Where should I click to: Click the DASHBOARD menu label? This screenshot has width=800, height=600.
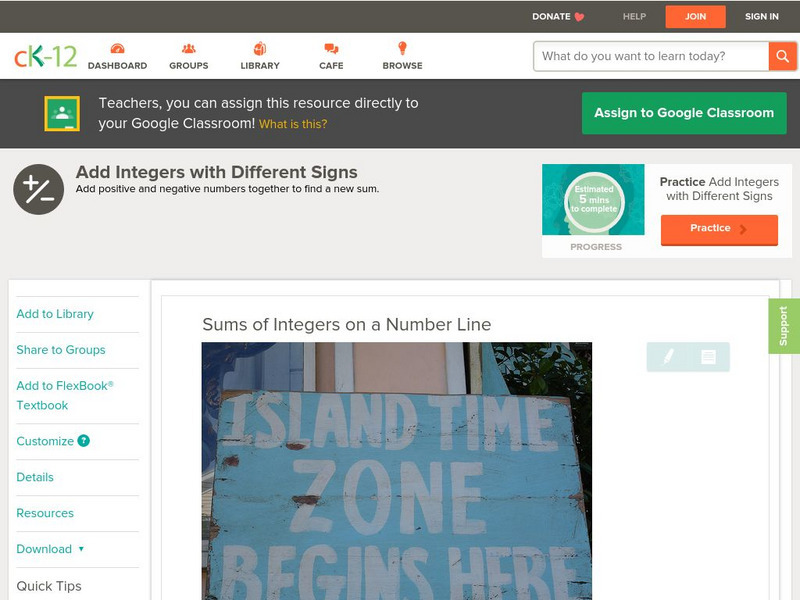(117, 66)
